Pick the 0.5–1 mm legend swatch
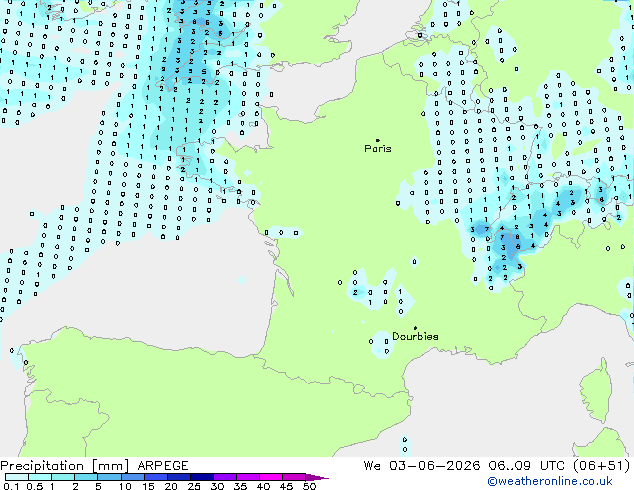634x490 pixels. tap(40, 477)
